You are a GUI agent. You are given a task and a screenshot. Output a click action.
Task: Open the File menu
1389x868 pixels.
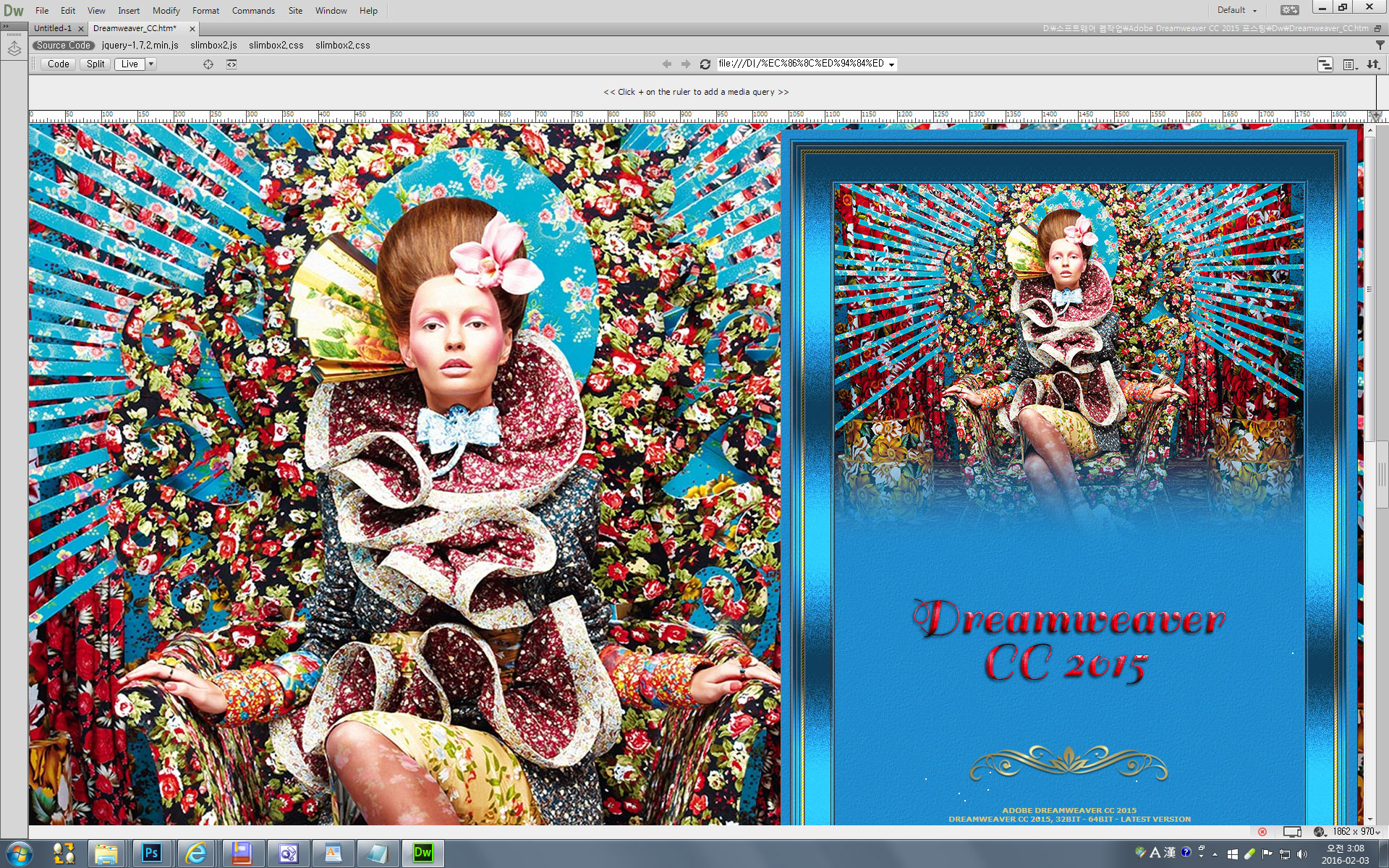point(42,11)
